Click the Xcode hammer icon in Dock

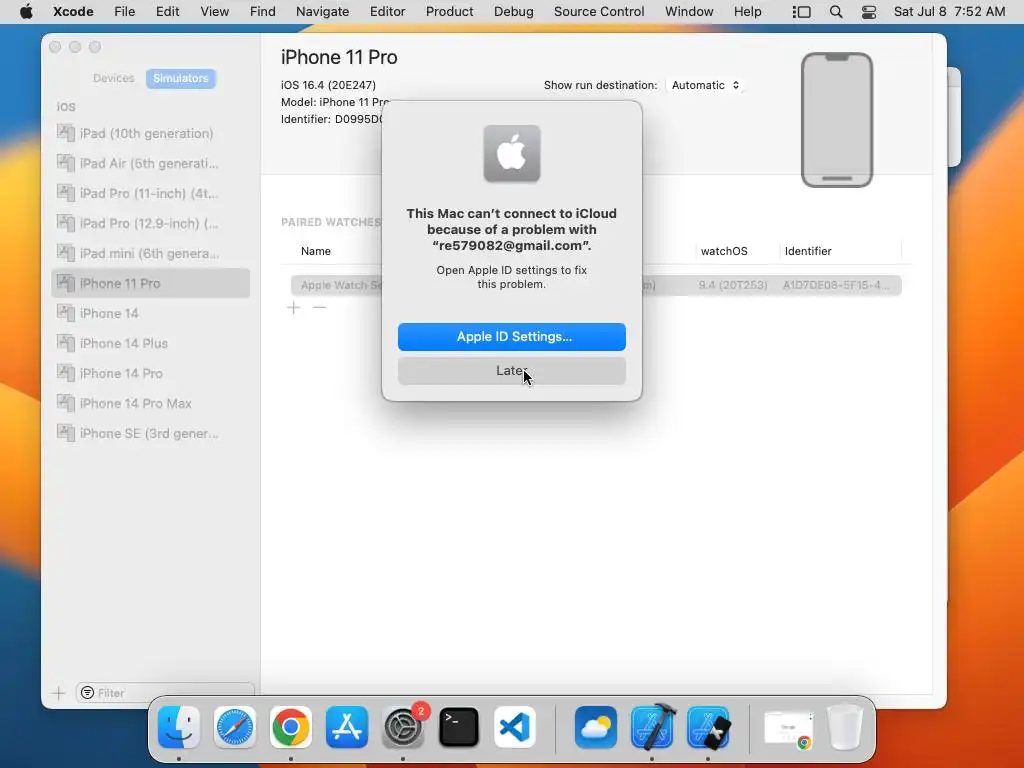click(652, 727)
